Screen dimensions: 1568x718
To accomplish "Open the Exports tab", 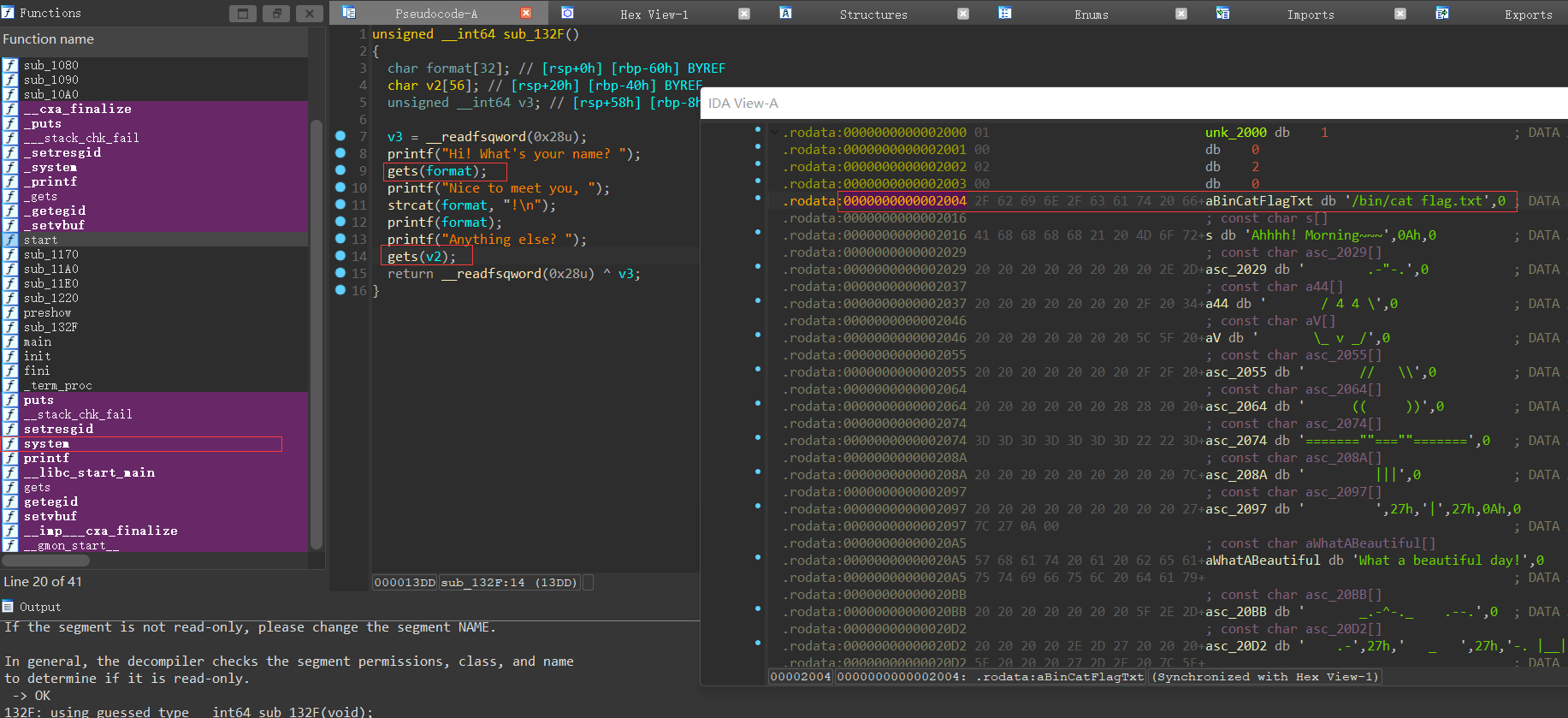I will click(1529, 14).
